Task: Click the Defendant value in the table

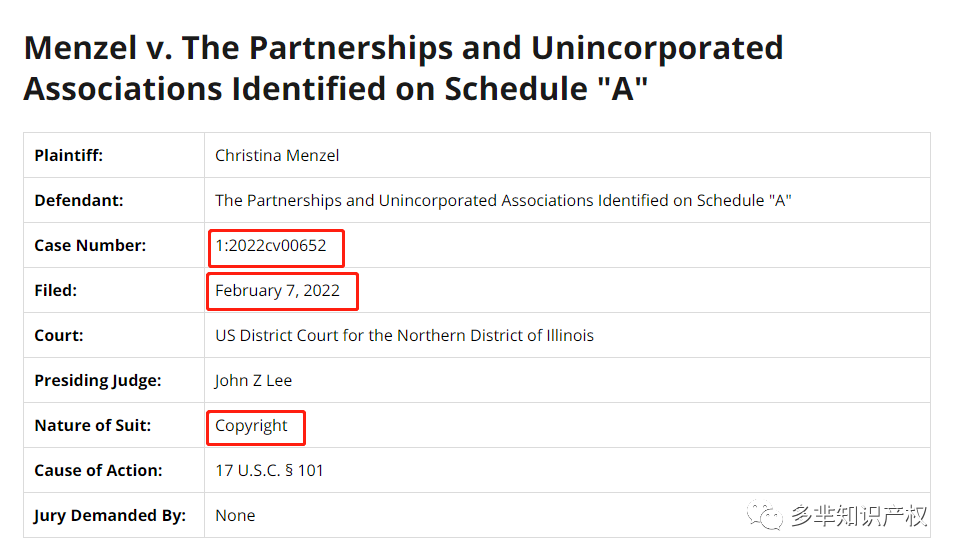Action: (x=503, y=200)
